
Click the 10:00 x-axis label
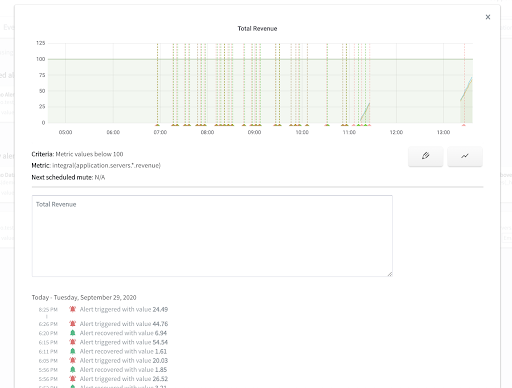click(x=302, y=132)
